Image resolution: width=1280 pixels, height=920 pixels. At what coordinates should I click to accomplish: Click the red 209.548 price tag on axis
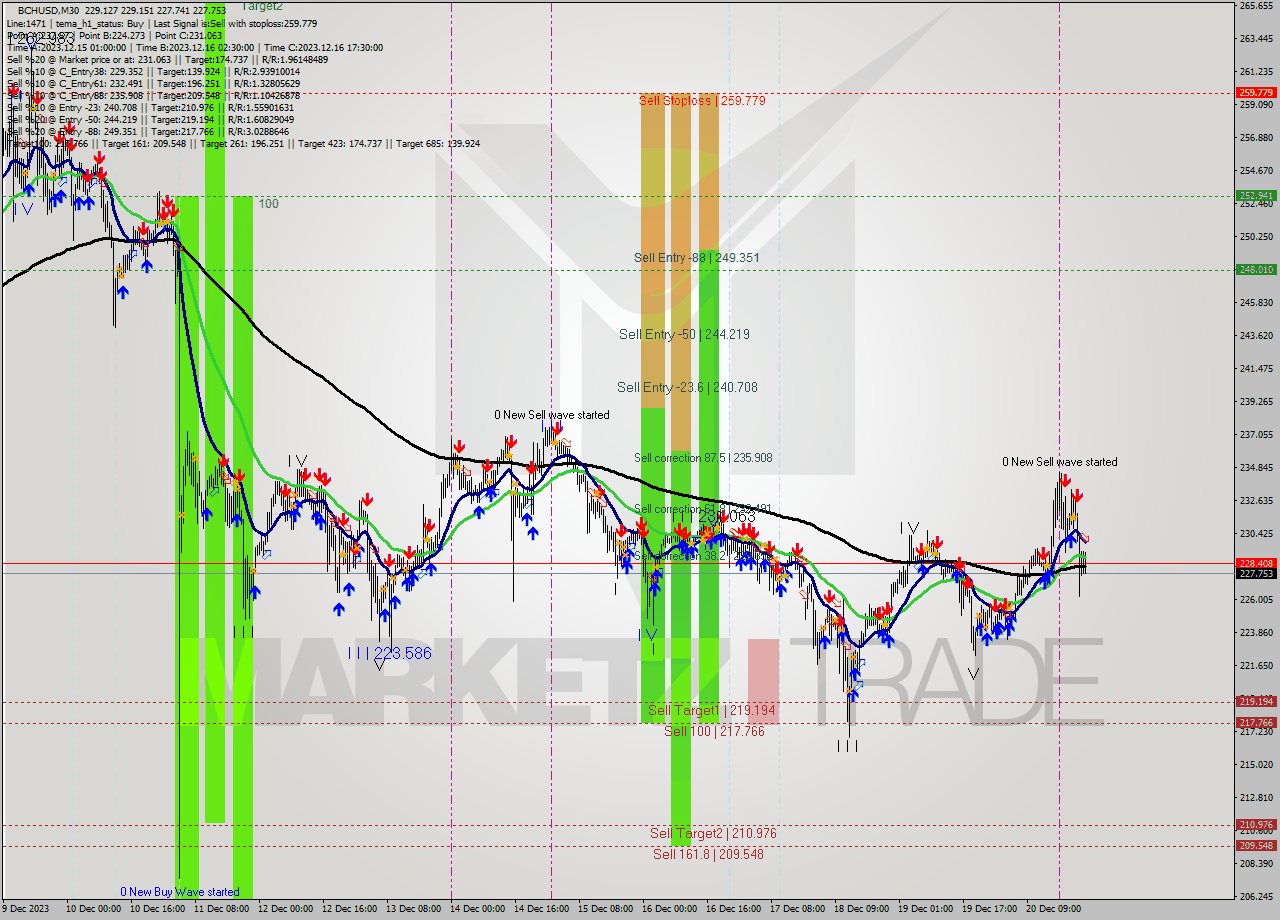(1256, 846)
